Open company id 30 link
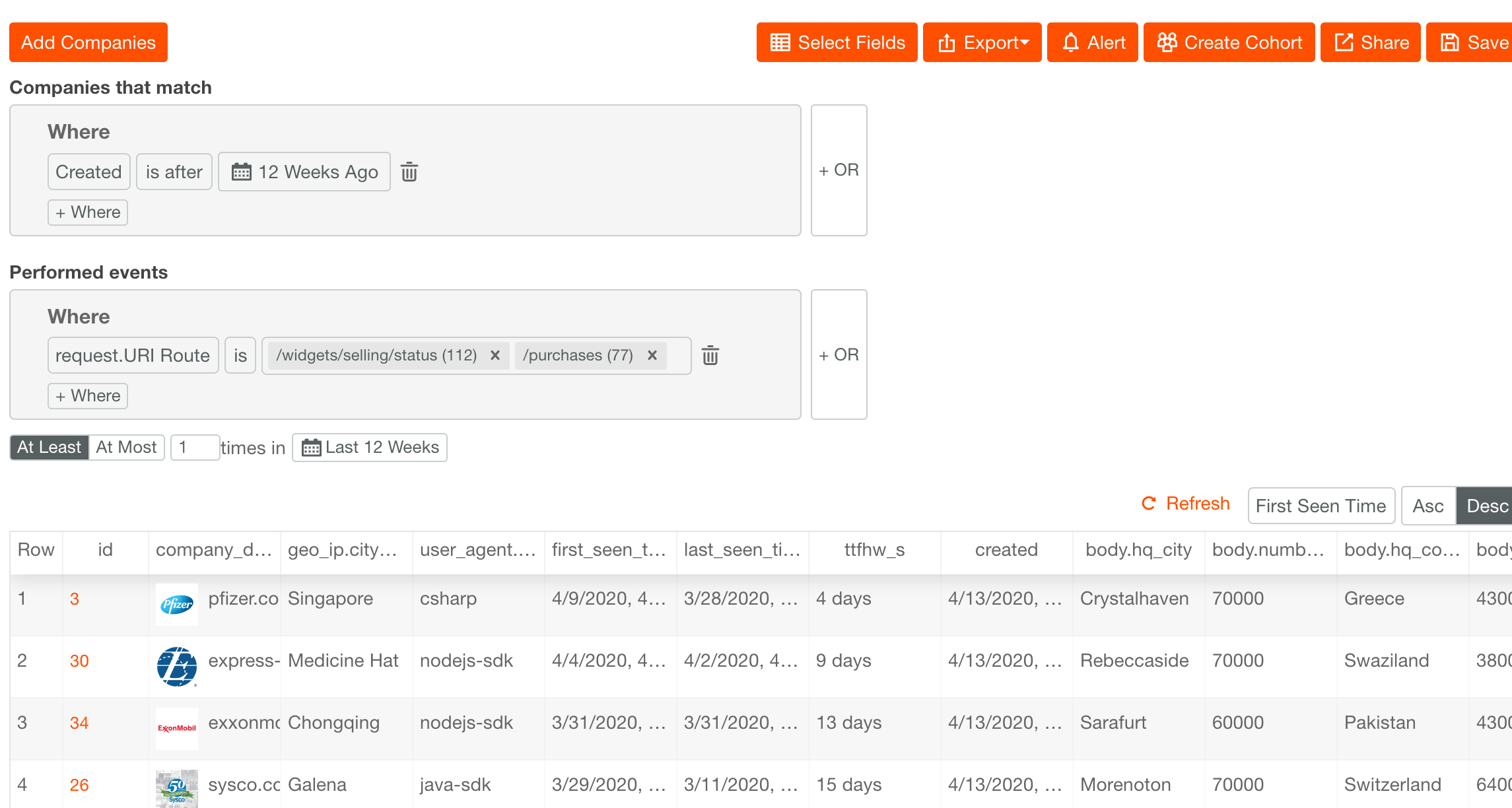Image resolution: width=1512 pixels, height=808 pixels. click(x=79, y=661)
